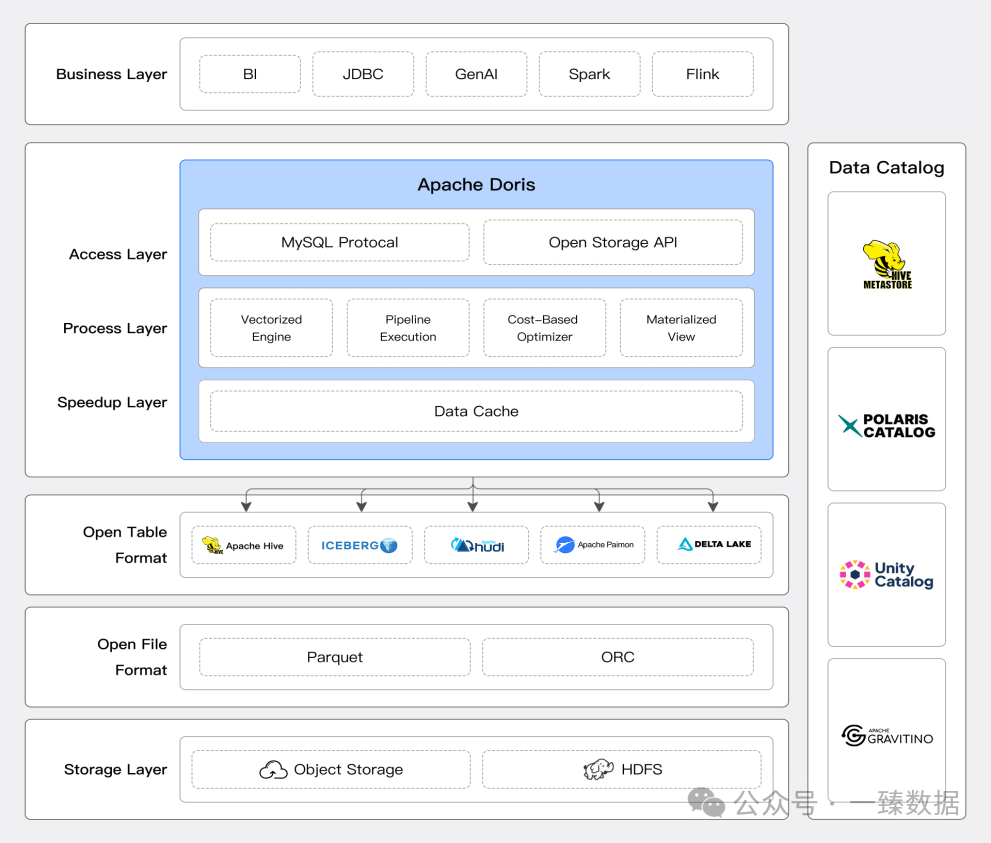Click the Hadoop elephant icon beside HDFS

598,770
